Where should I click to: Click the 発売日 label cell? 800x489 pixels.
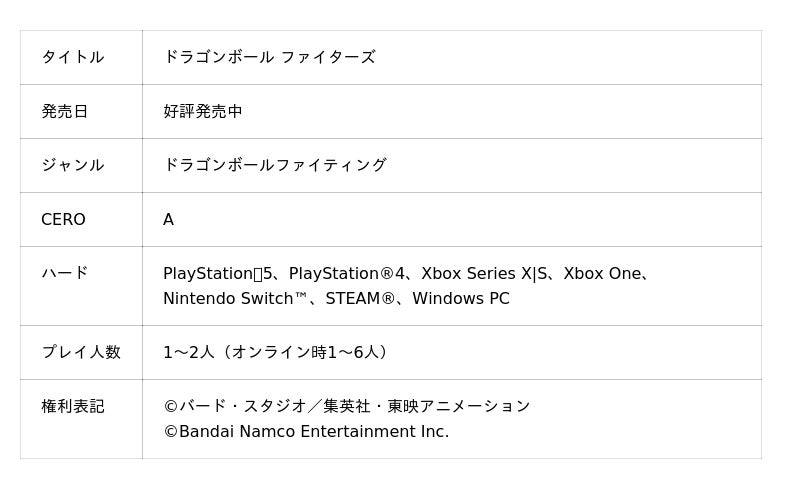(x=65, y=111)
